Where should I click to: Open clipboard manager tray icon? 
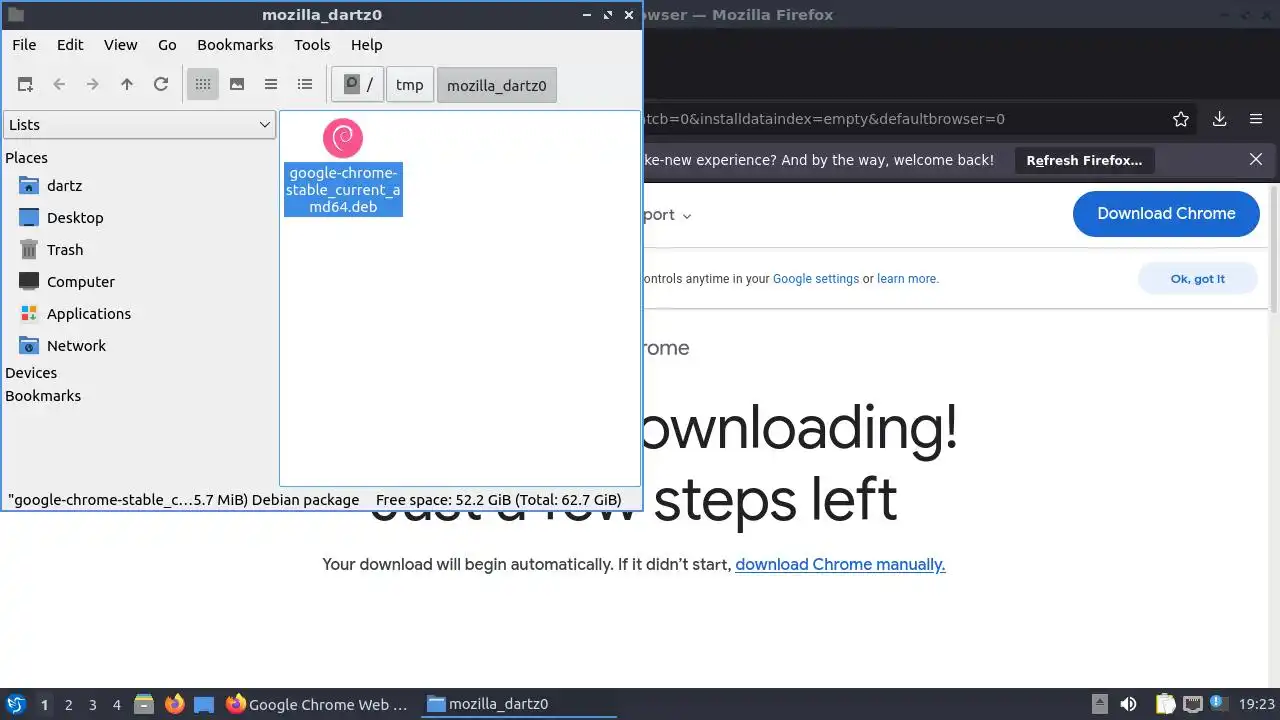(x=1165, y=704)
